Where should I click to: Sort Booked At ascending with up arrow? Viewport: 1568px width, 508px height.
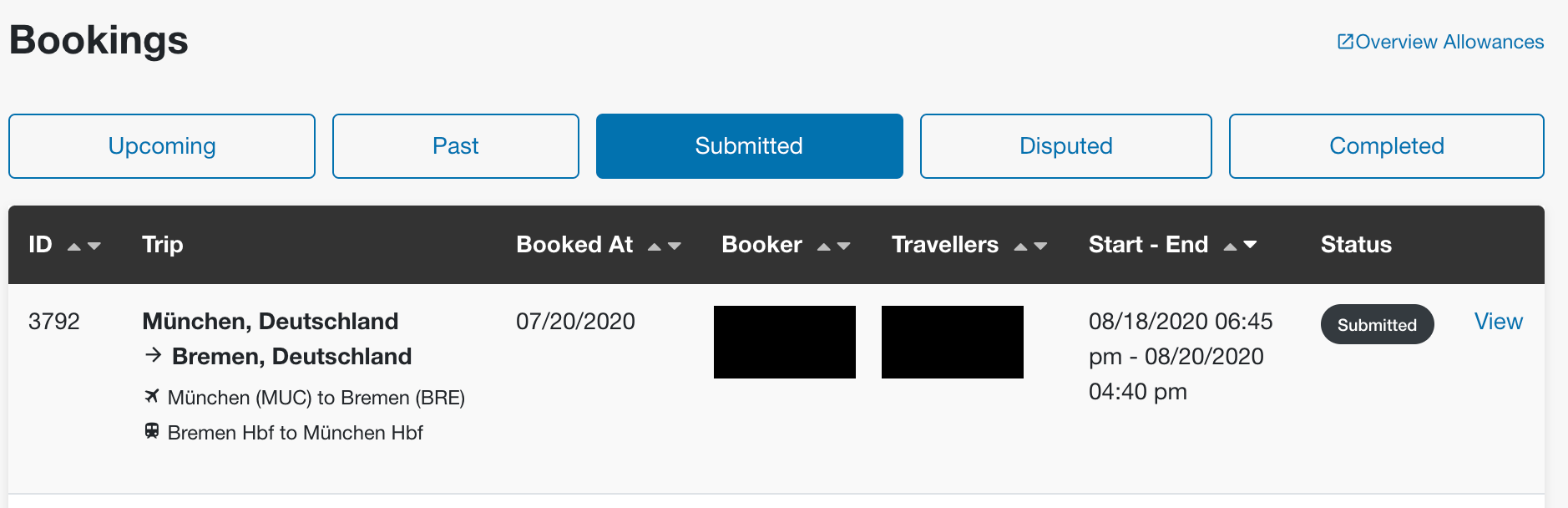(x=655, y=246)
